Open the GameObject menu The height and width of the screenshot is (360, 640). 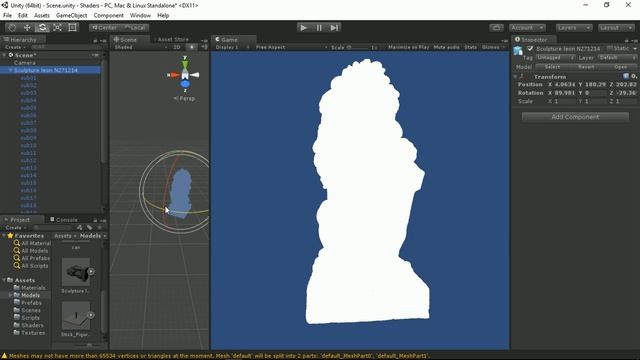click(x=71, y=16)
